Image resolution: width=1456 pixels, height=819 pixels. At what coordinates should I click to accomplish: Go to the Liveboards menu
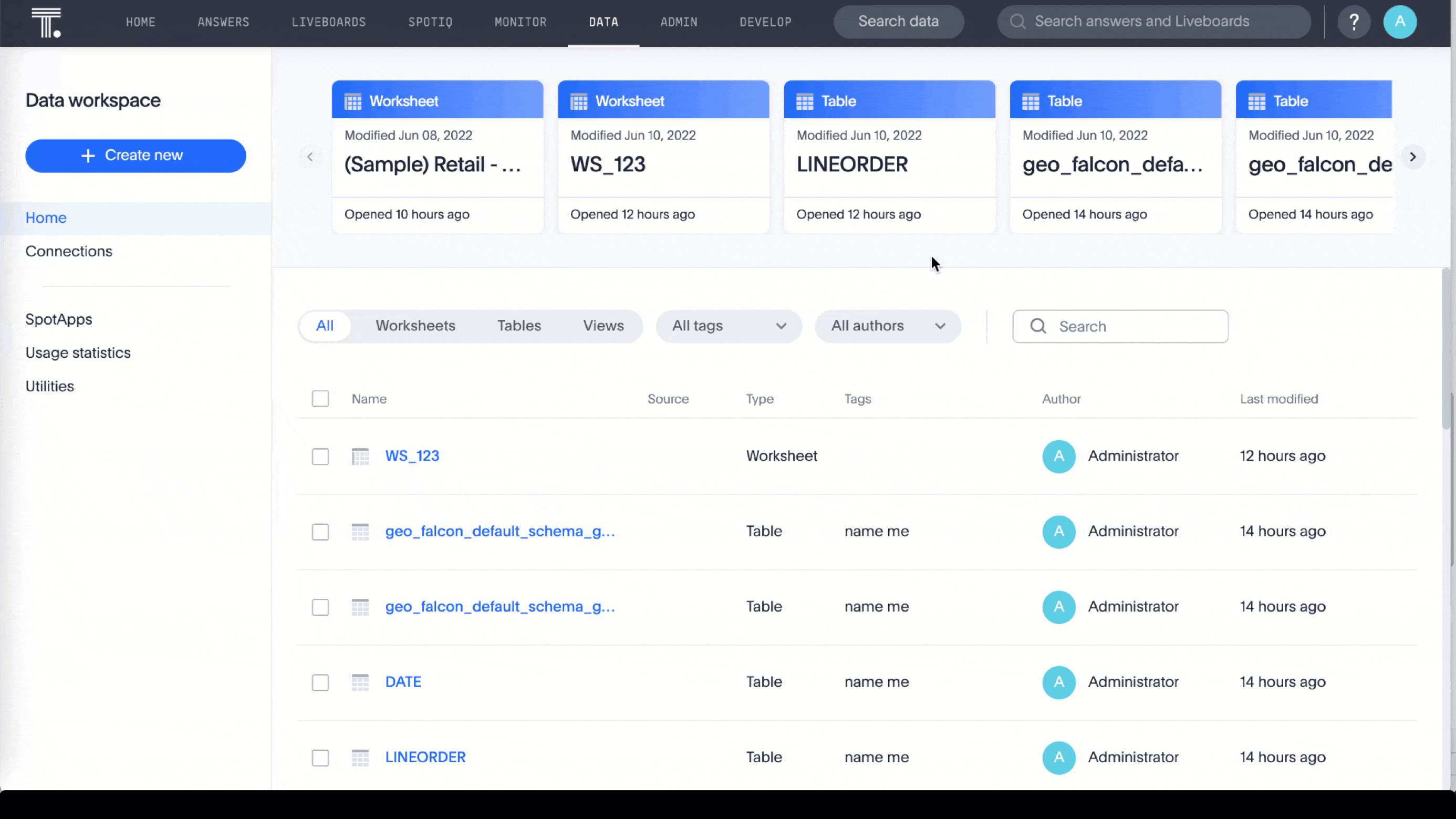click(x=328, y=22)
